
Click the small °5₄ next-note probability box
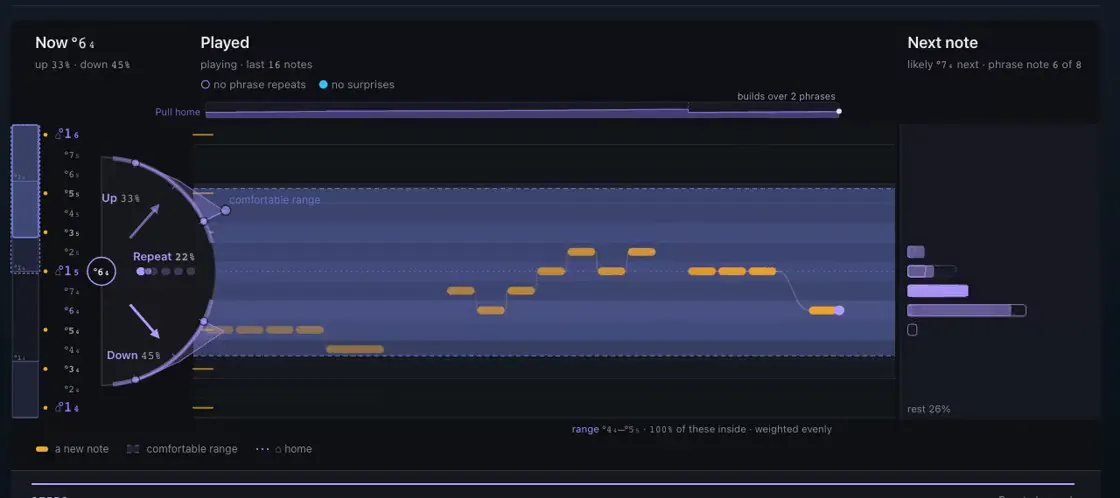(x=912, y=330)
